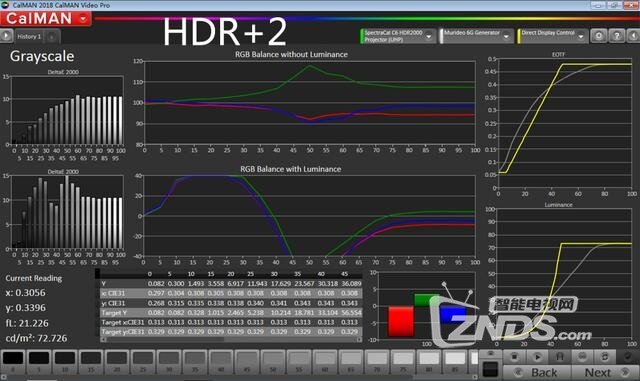
Task: Open the help question mark icon
Action: pos(617,36)
